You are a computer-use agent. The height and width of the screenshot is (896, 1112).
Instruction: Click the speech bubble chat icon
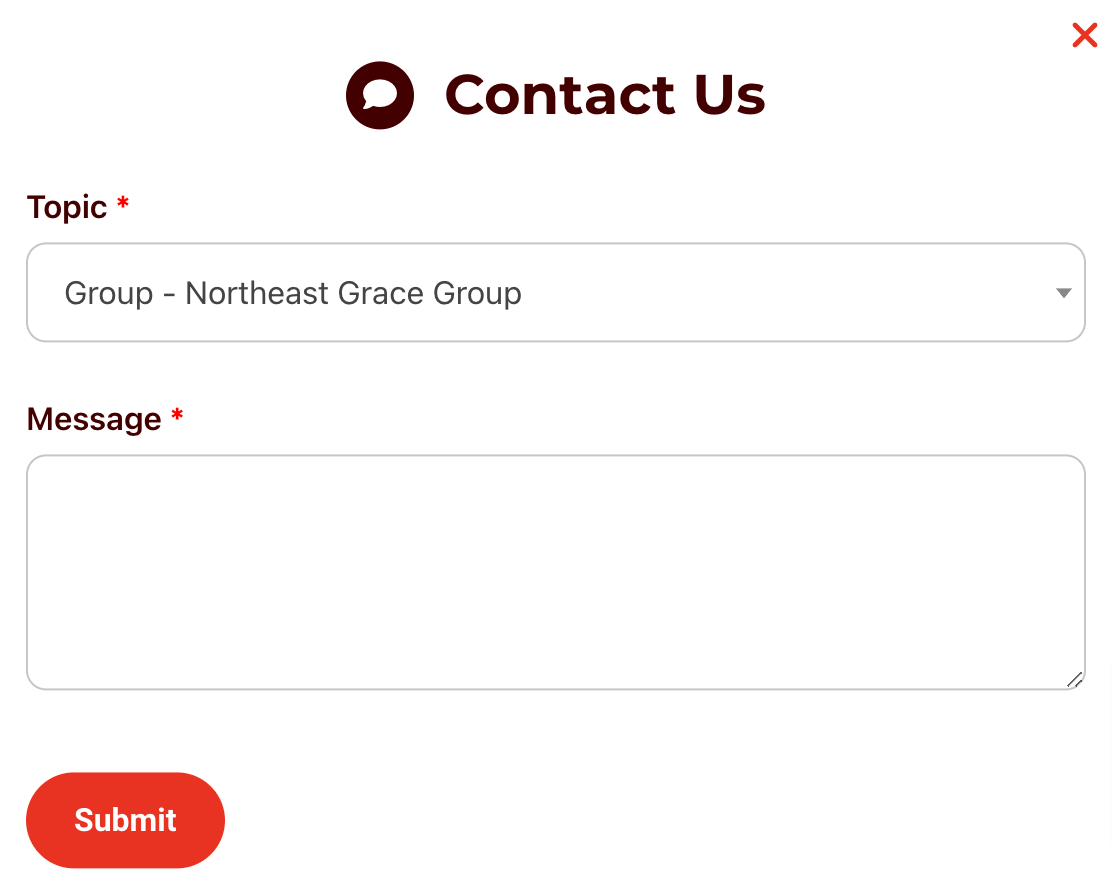tap(380, 95)
